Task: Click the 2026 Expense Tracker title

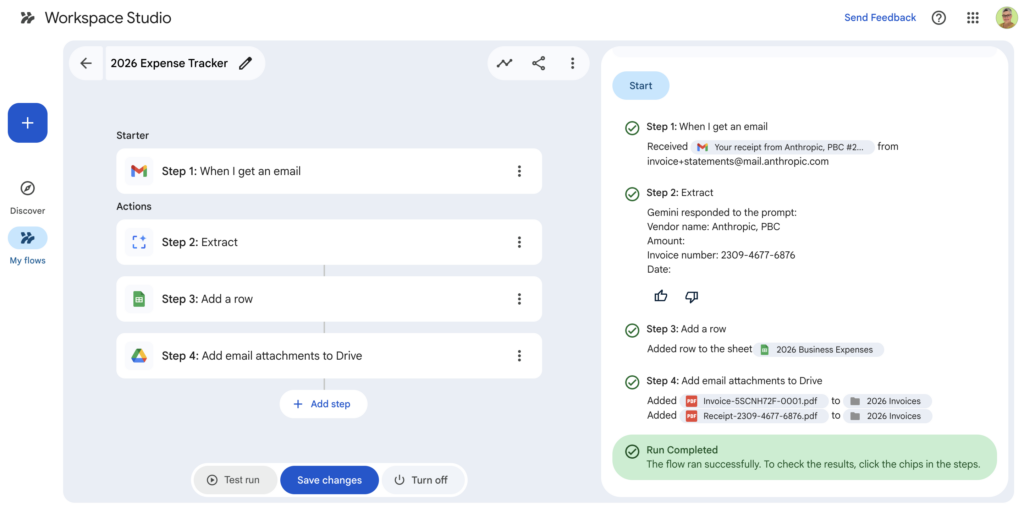Action: tap(169, 63)
